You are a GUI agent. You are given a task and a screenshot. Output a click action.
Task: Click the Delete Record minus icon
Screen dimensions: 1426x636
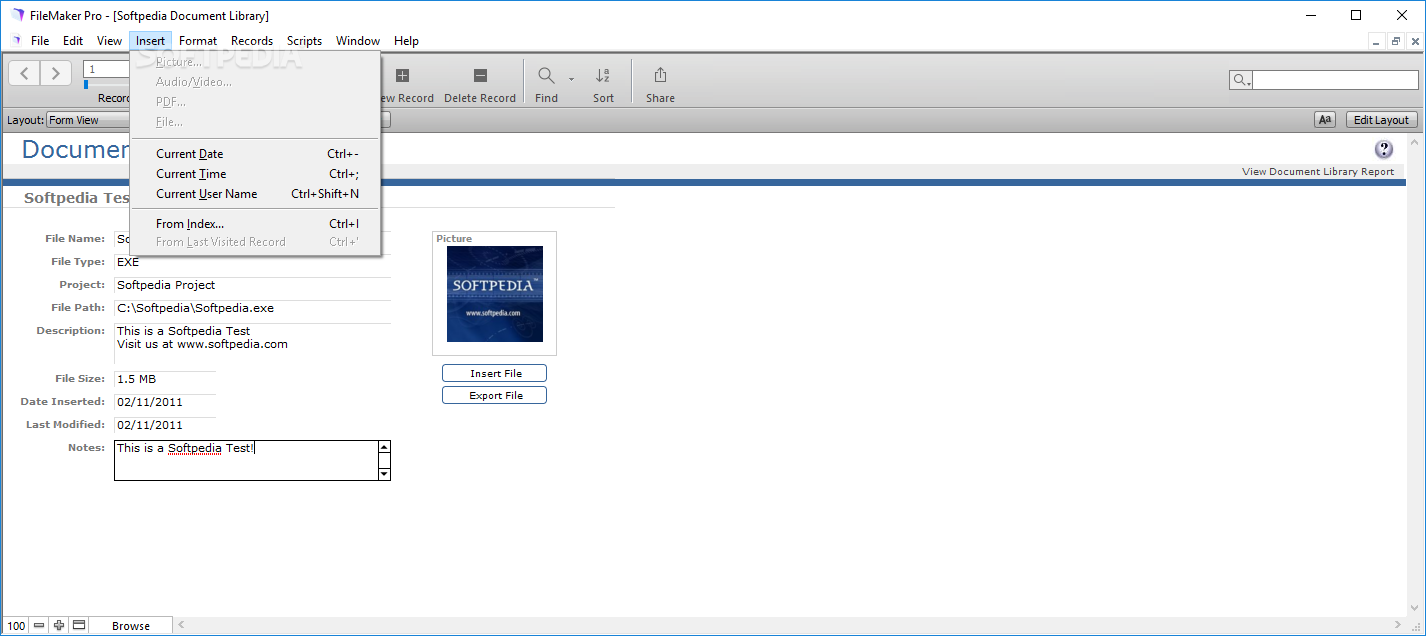[480, 76]
